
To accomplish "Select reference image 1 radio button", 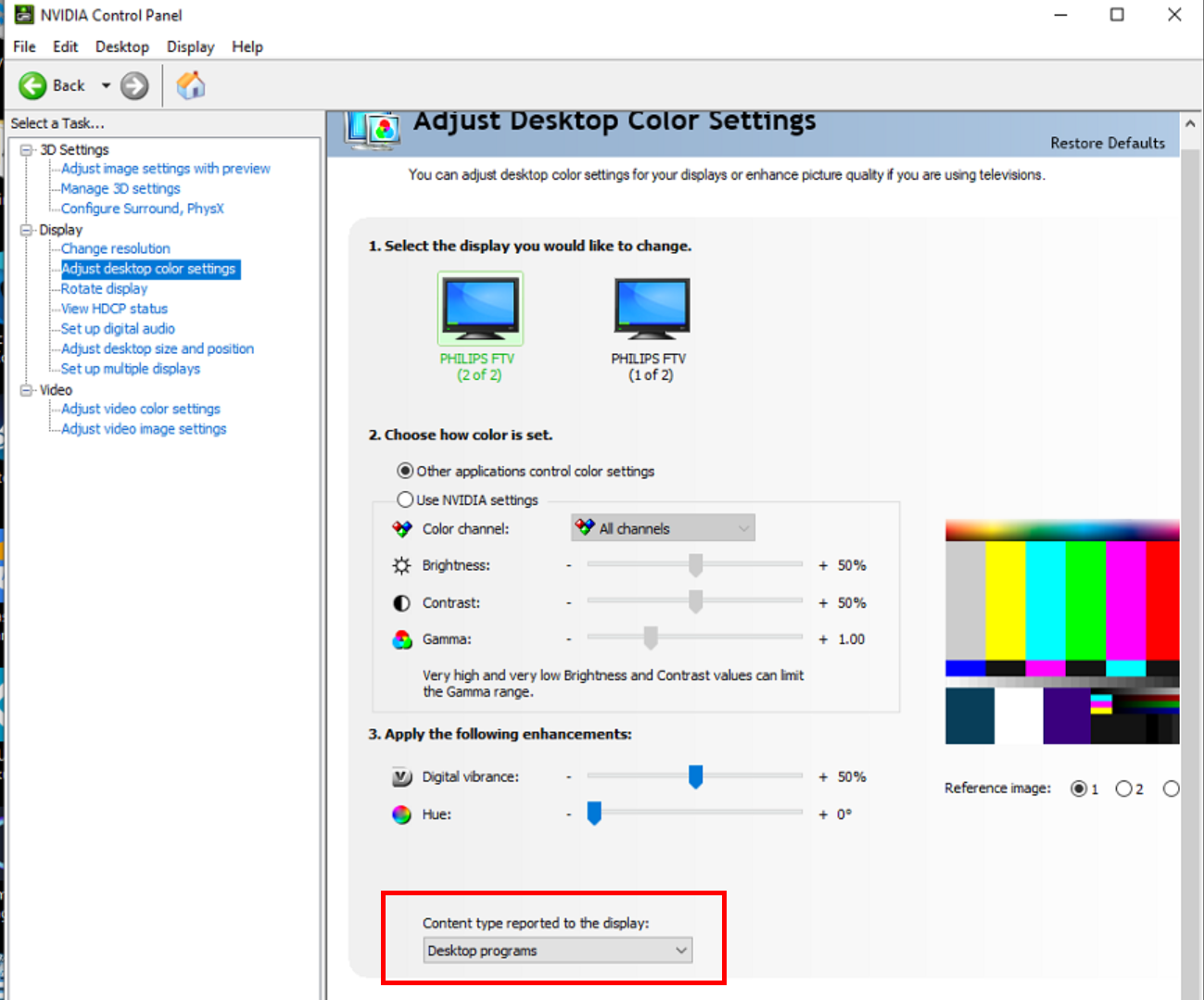I will [1079, 789].
